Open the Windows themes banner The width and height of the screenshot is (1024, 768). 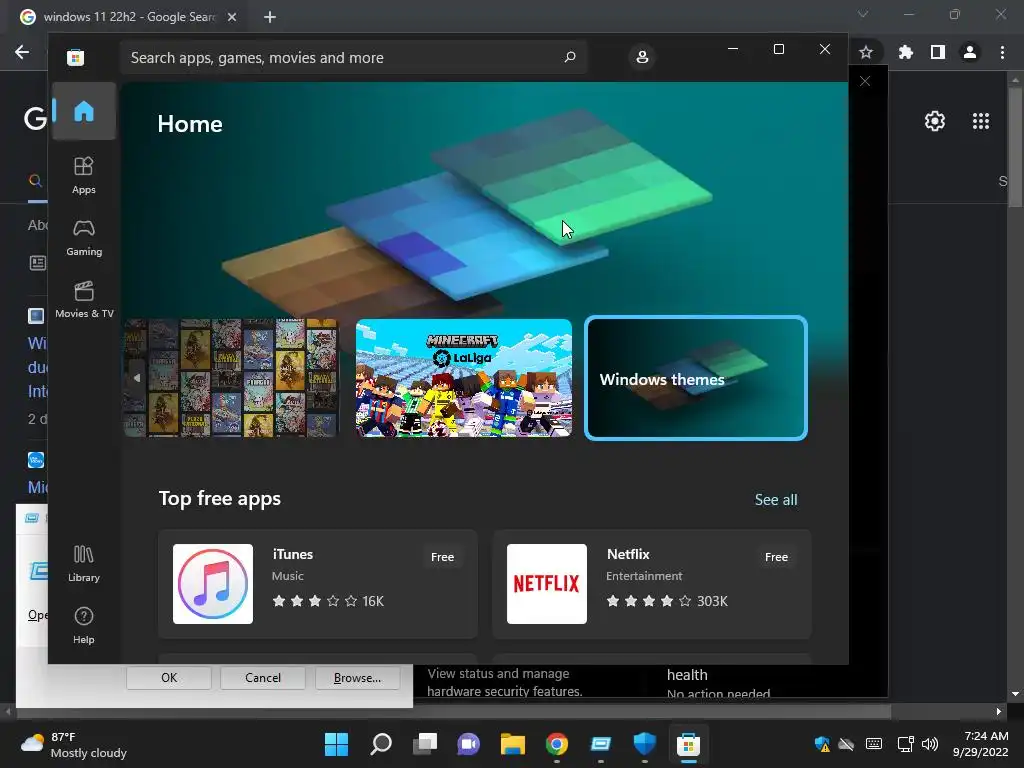pos(696,378)
